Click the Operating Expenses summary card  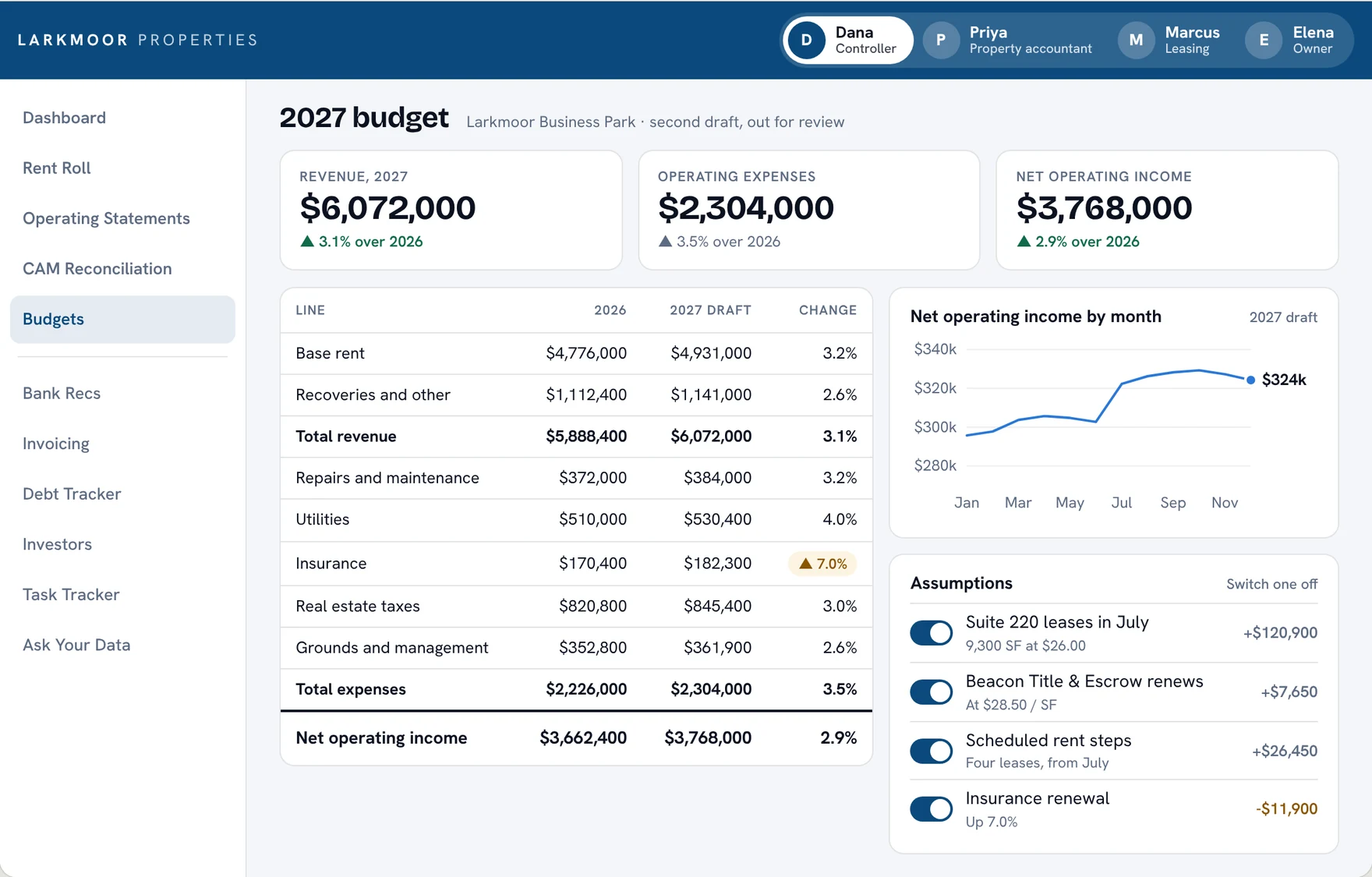(x=809, y=210)
